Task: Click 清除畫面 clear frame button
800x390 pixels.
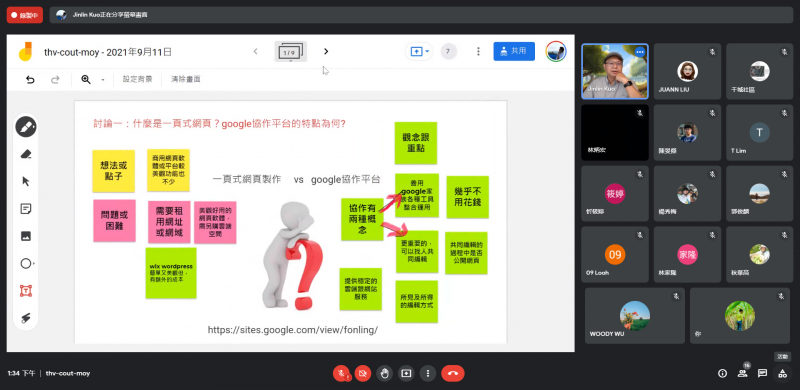Action: pos(186,79)
